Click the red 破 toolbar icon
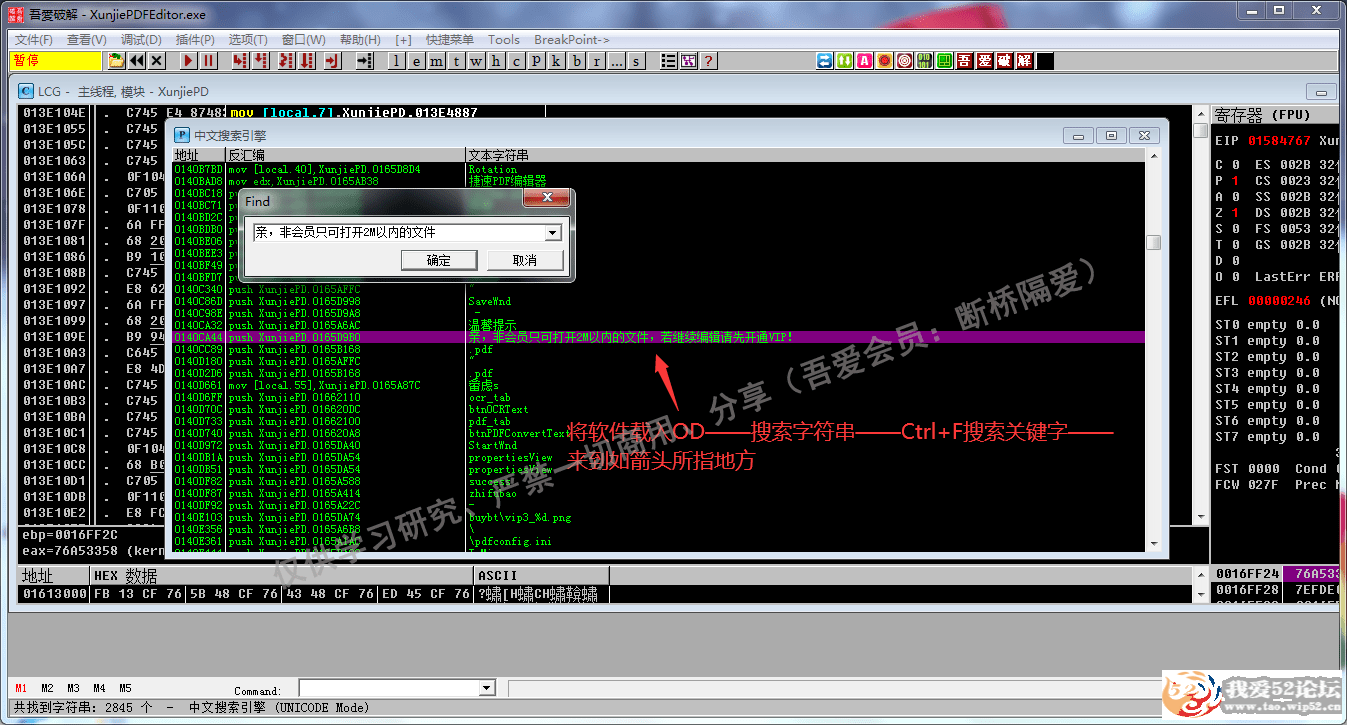This screenshot has width=1347, height=725. pyautogui.click(x=1004, y=61)
